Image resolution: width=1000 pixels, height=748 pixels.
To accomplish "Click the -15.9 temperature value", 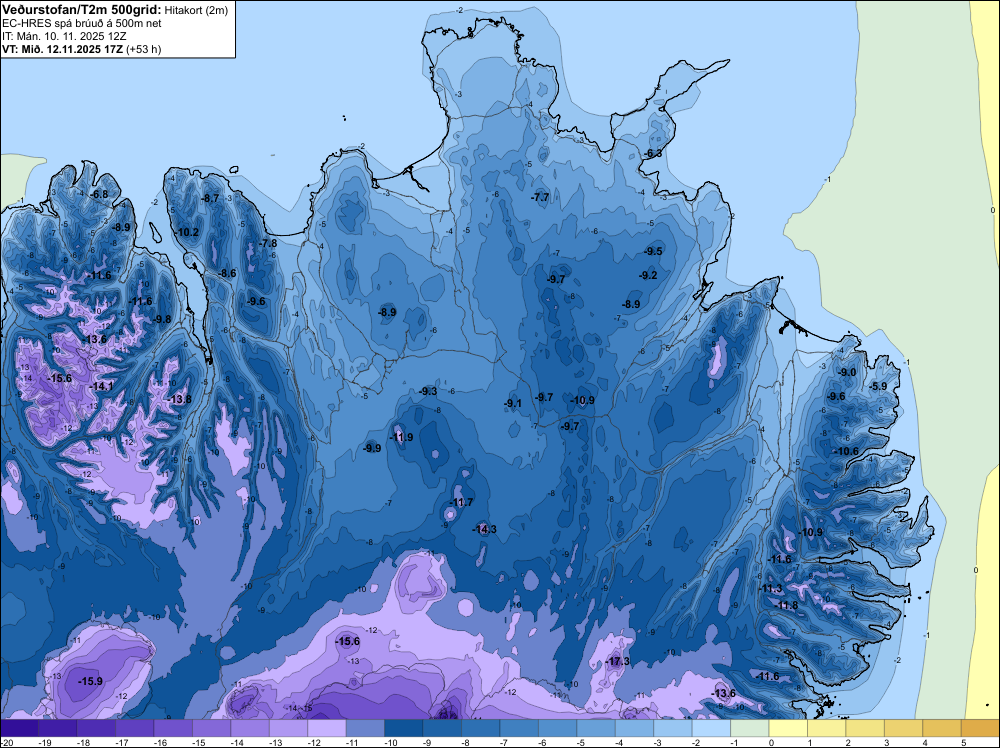I will pos(91,681).
